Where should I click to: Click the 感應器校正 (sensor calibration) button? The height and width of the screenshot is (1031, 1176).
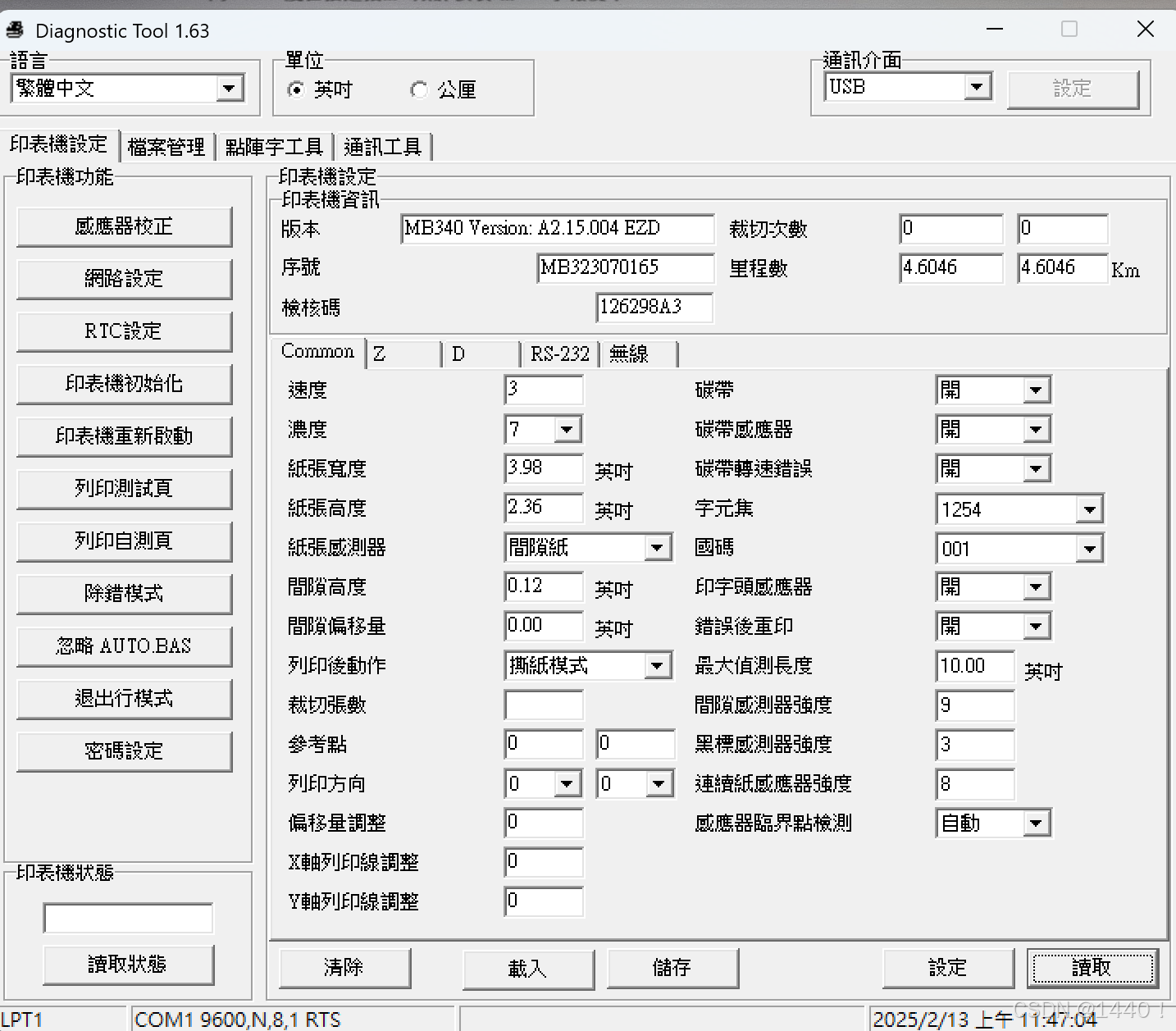tap(124, 227)
